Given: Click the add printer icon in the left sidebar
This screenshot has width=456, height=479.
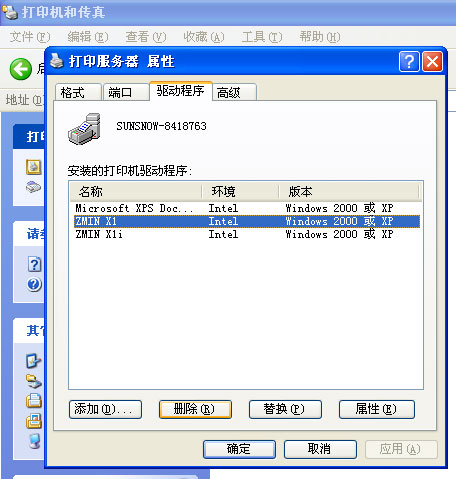Looking at the screenshot, I should (33, 167).
